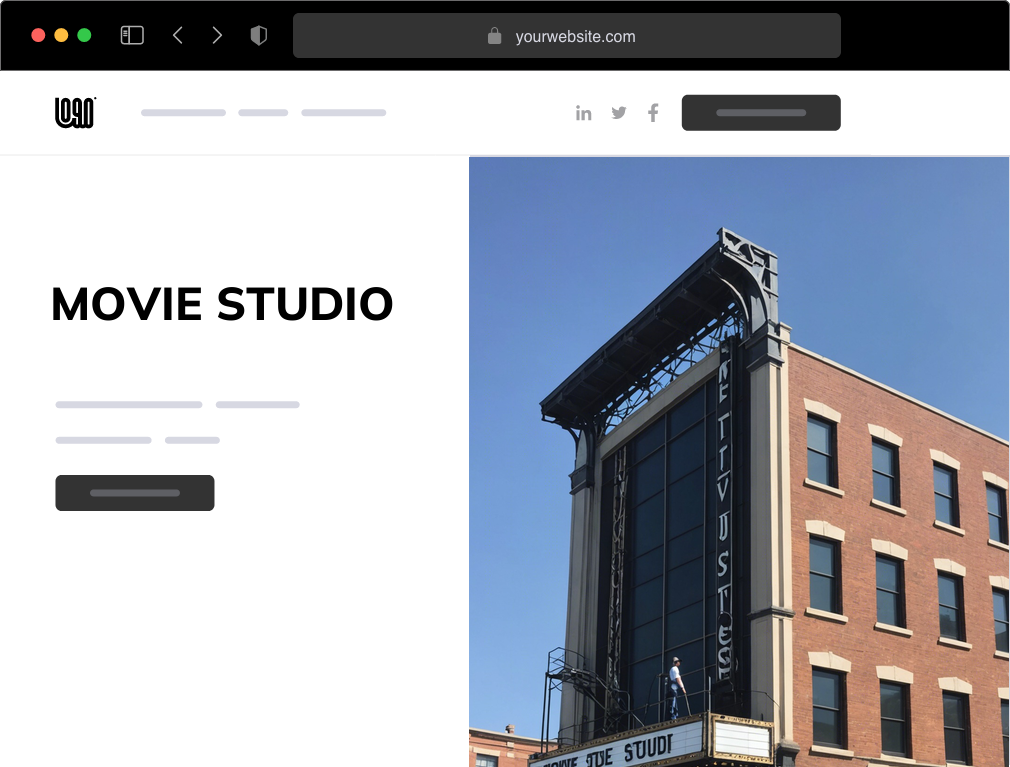Open the Facebook social icon

[x=653, y=113]
